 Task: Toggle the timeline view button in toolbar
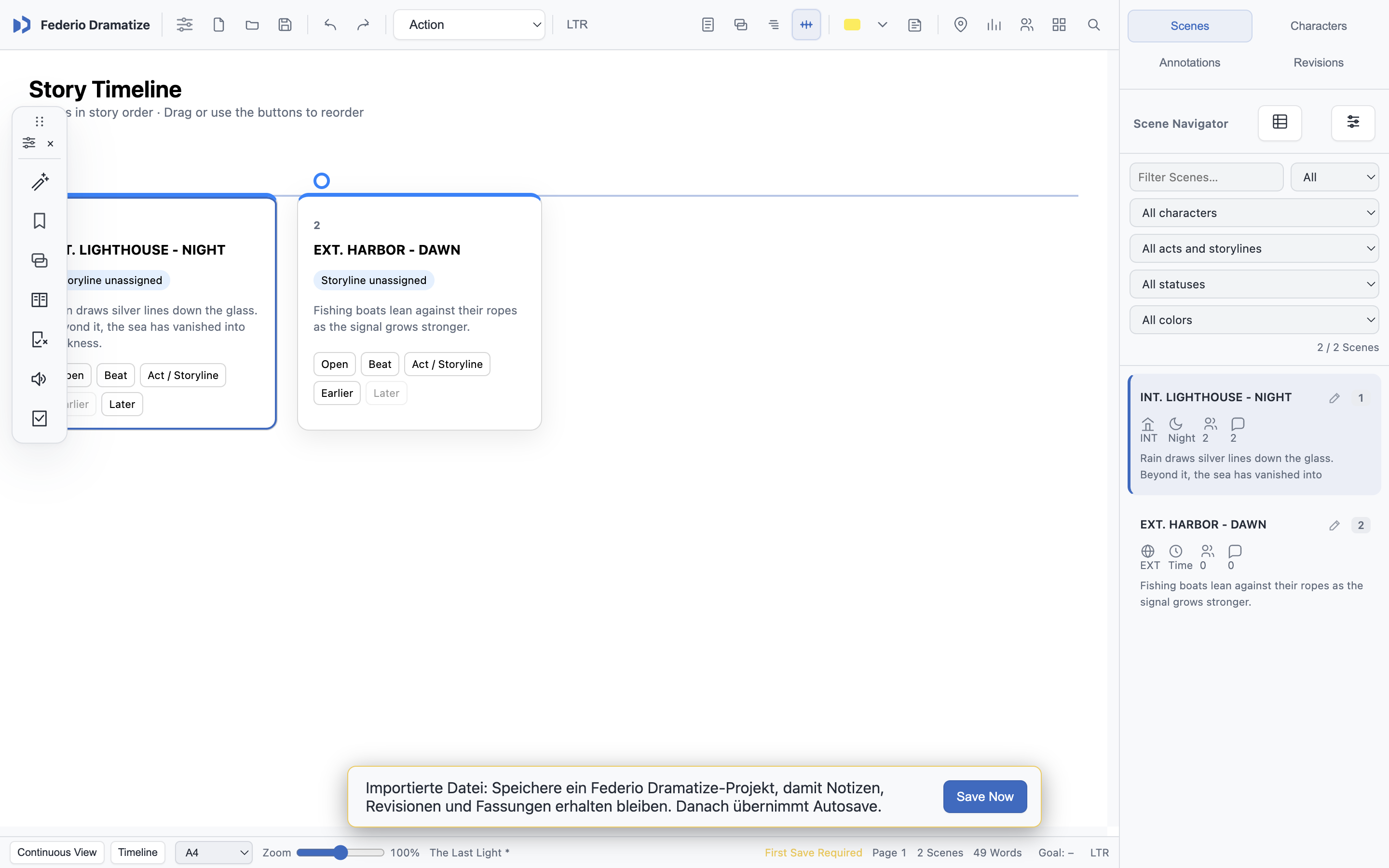(x=806, y=25)
